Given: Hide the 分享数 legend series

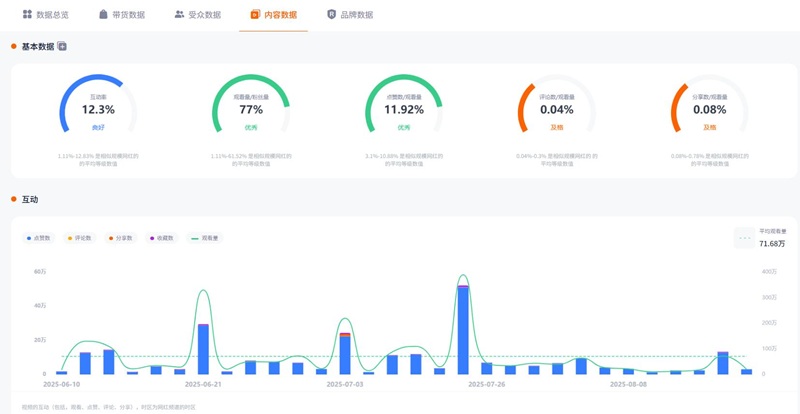Looking at the screenshot, I should point(121,238).
